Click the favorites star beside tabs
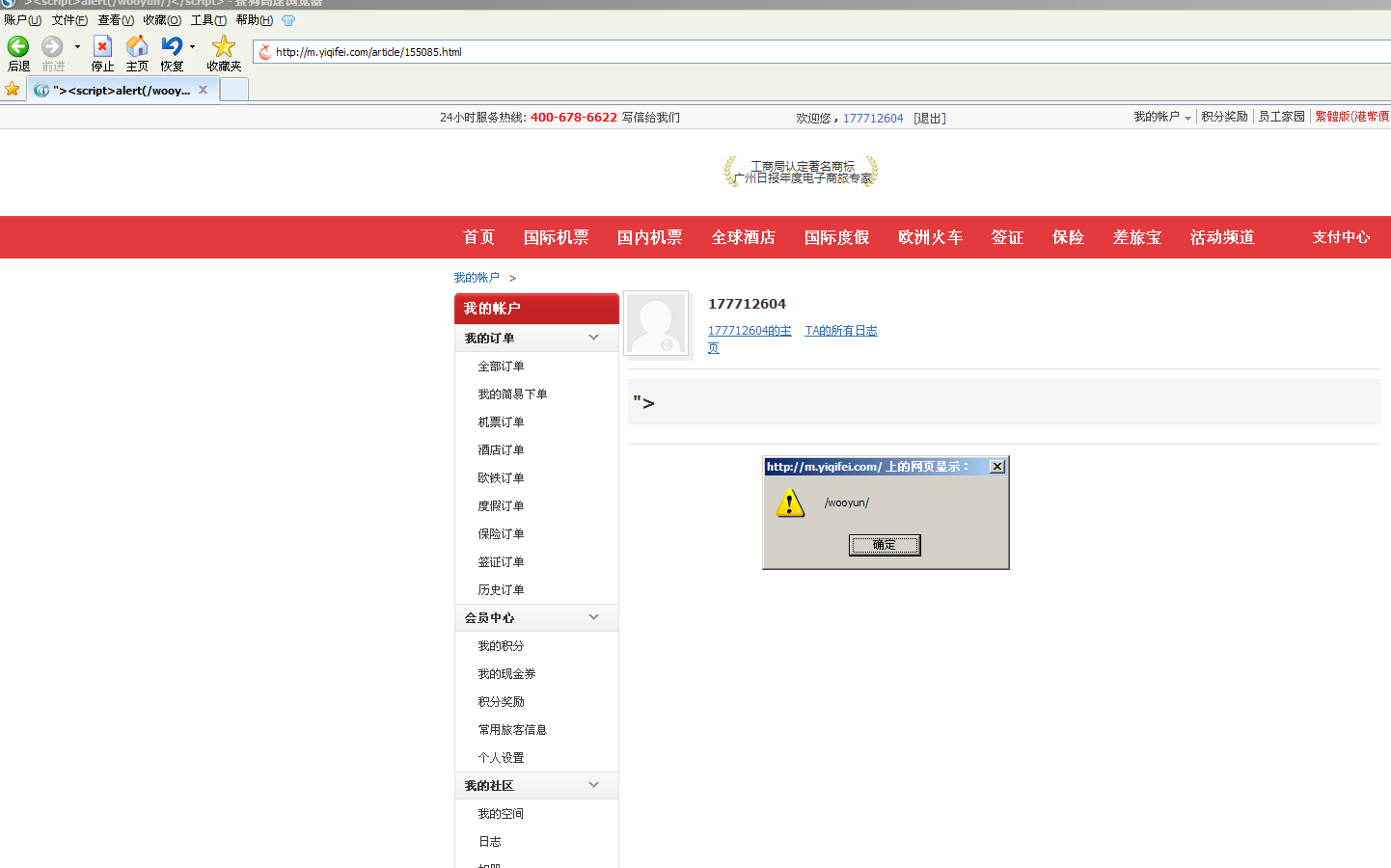The image size is (1391, 868). pos(13,89)
